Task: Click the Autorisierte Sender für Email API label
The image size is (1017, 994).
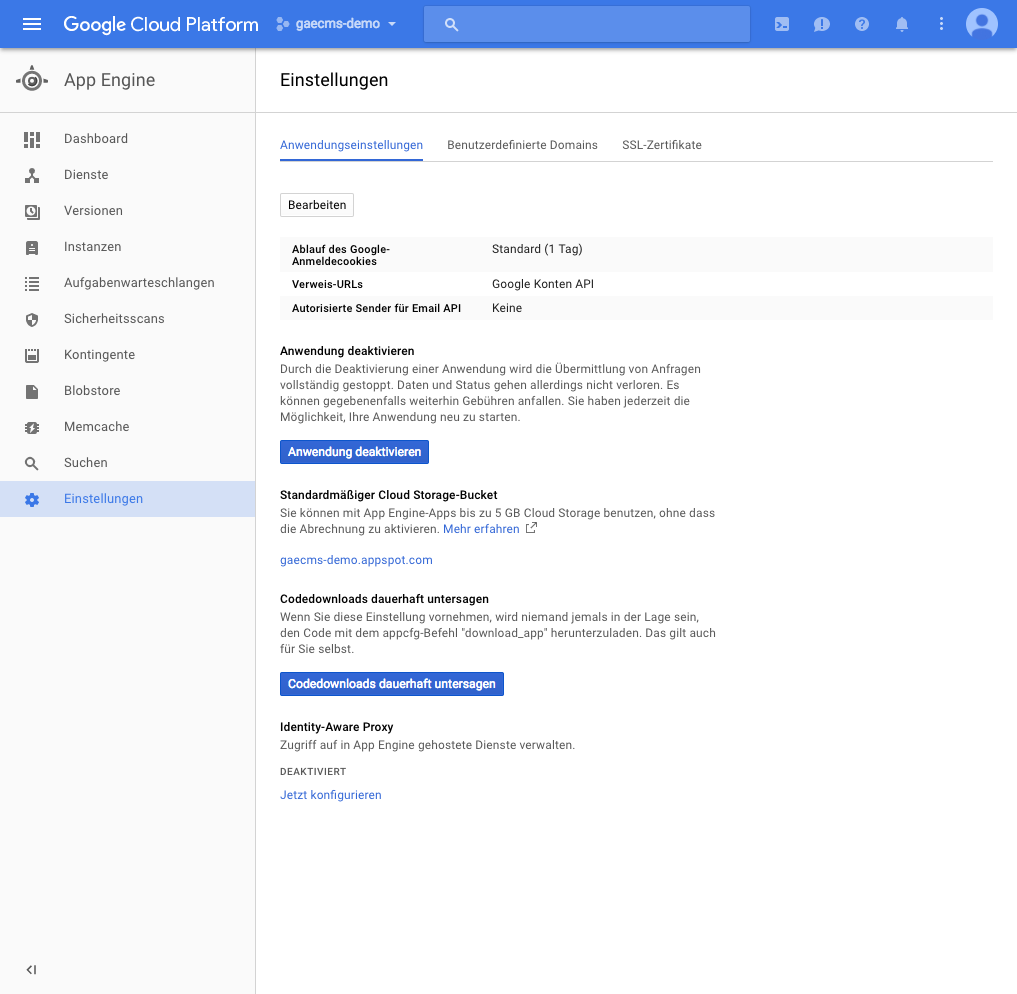Action: point(376,308)
